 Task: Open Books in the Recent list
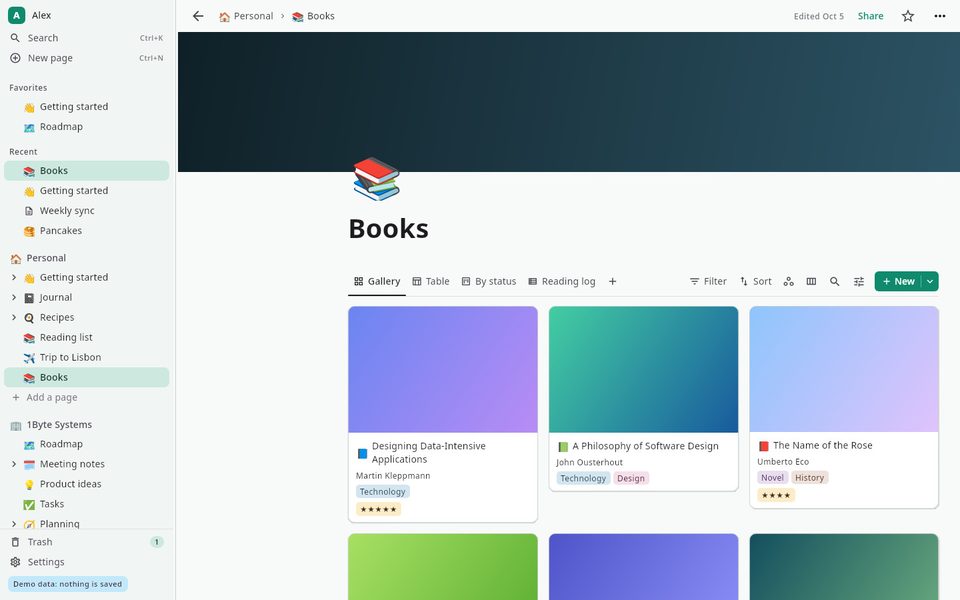pyautogui.click(x=87, y=171)
